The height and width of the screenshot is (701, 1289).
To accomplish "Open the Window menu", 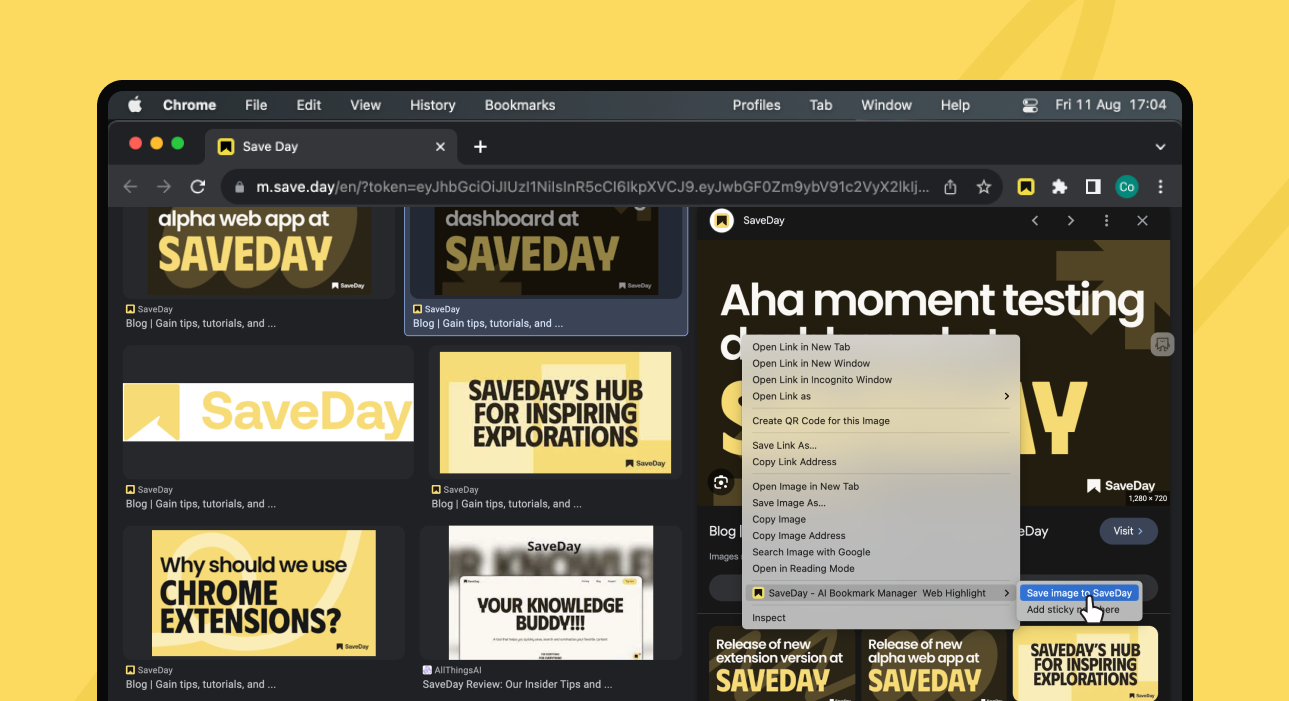I will pos(886,105).
